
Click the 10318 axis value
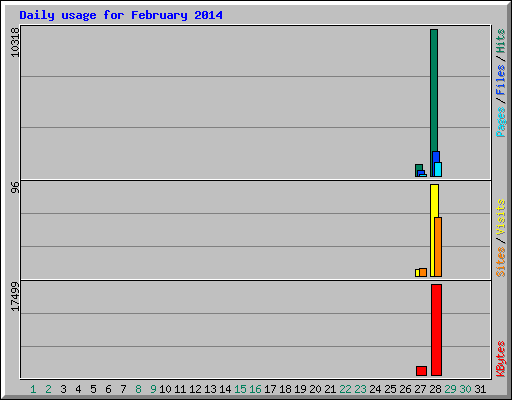coord(15,42)
